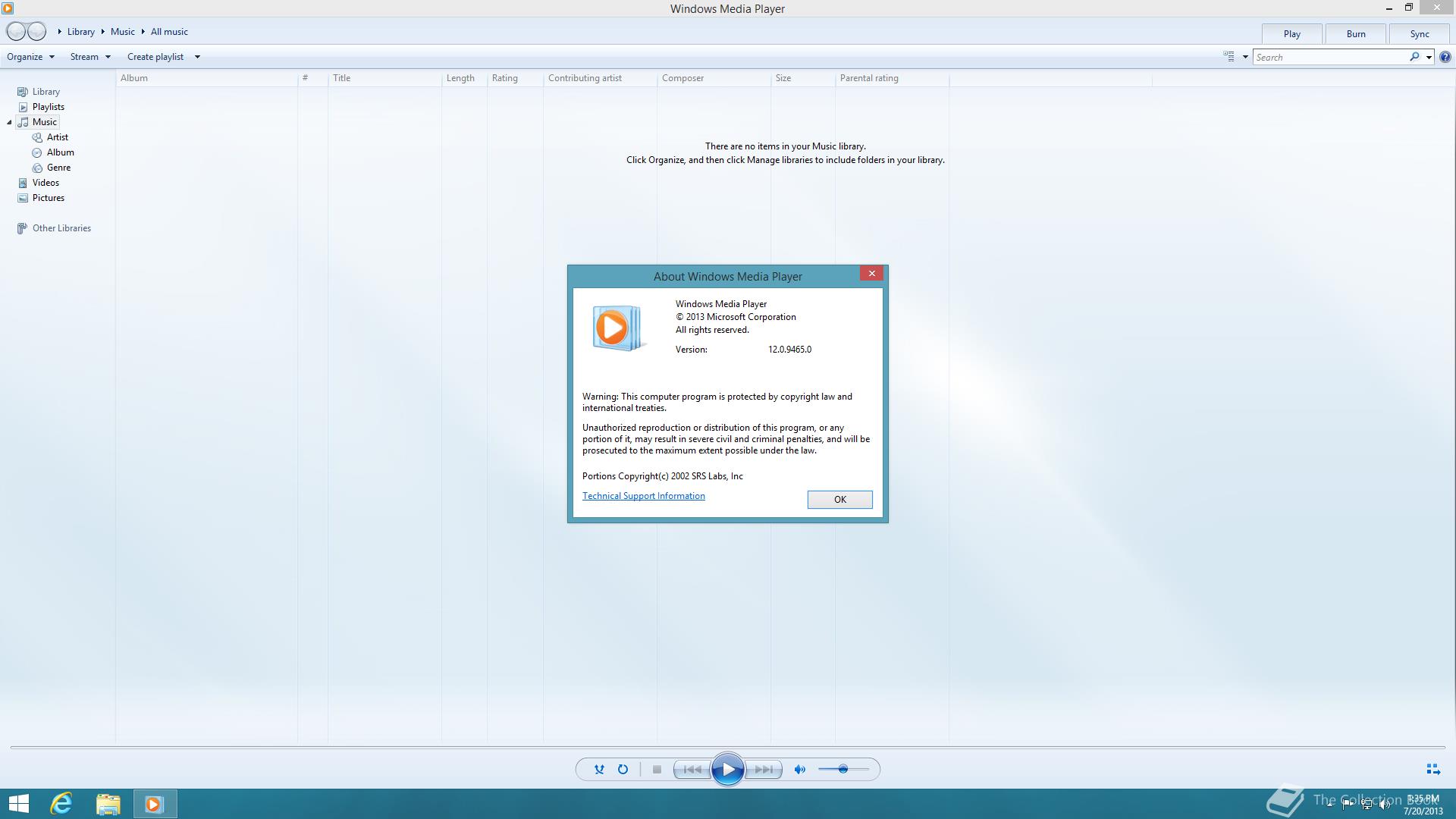The height and width of the screenshot is (819, 1456).
Task: Select Genre under Music
Action: click(58, 168)
